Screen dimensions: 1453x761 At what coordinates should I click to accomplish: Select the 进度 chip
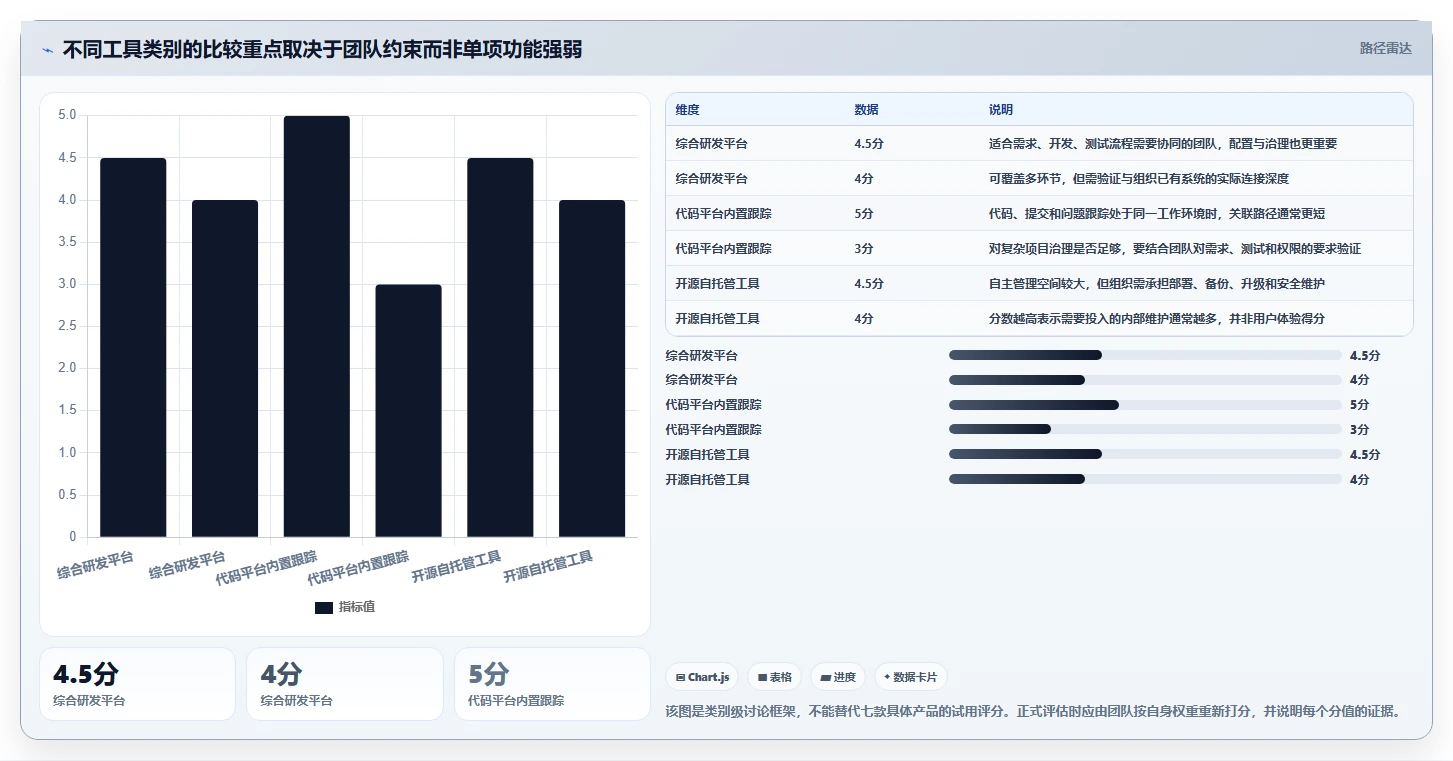point(838,677)
